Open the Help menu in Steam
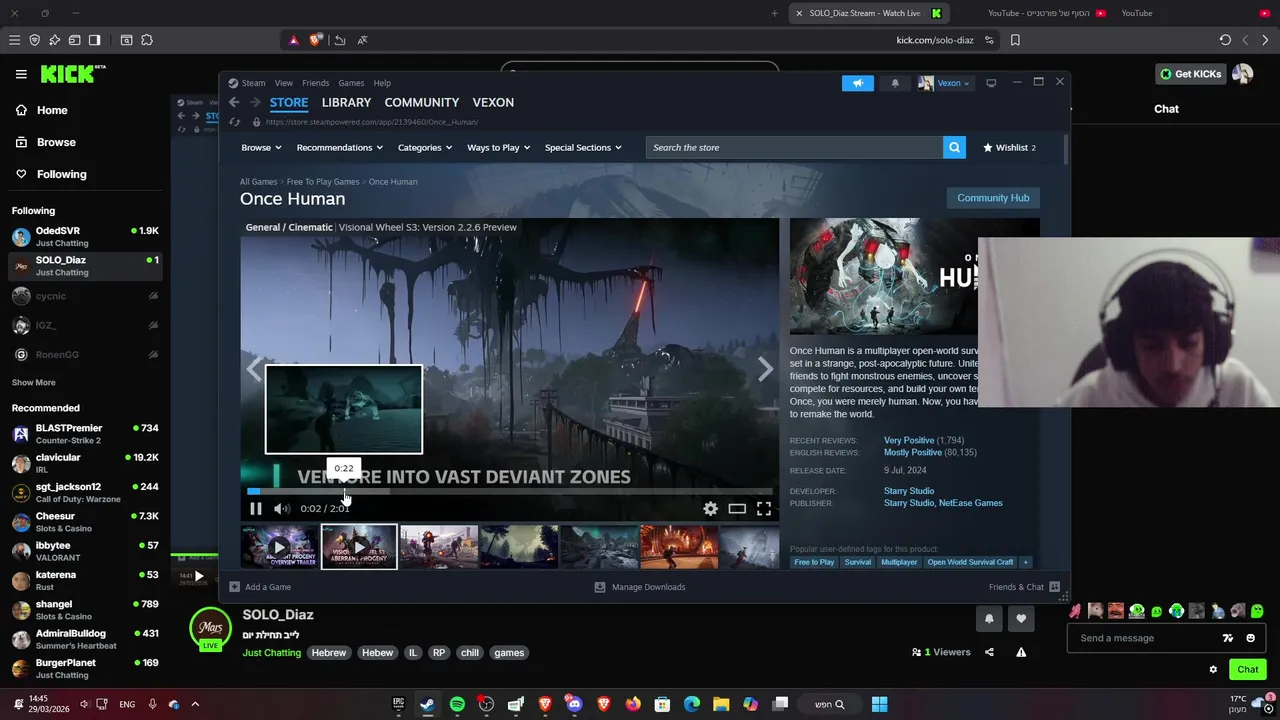This screenshot has height=720, width=1280. tap(382, 83)
